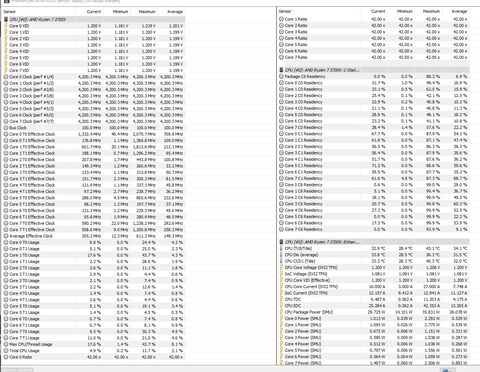The image size is (480, 372).
Task: Click the icon beside Core 1 Ratio
Action: [281, 19]
